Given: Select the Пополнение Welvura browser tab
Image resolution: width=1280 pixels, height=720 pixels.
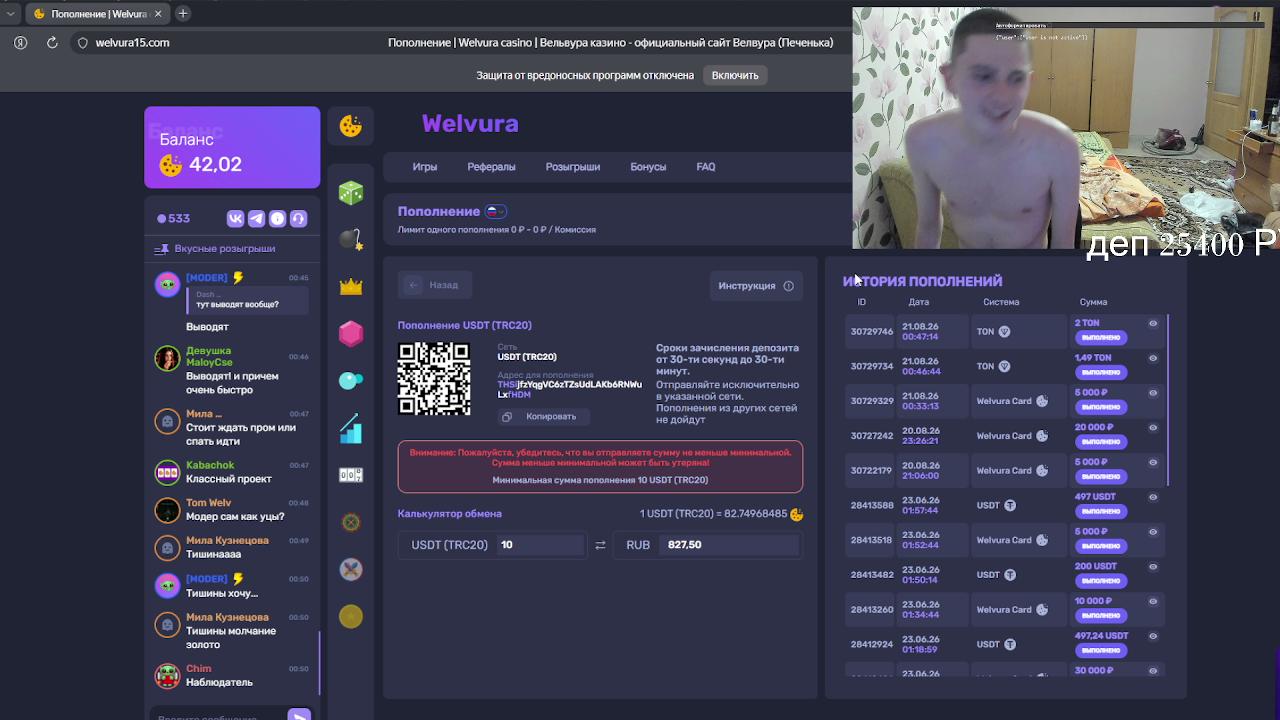Looking at the screenshot, I should click(x=97, y=14).
